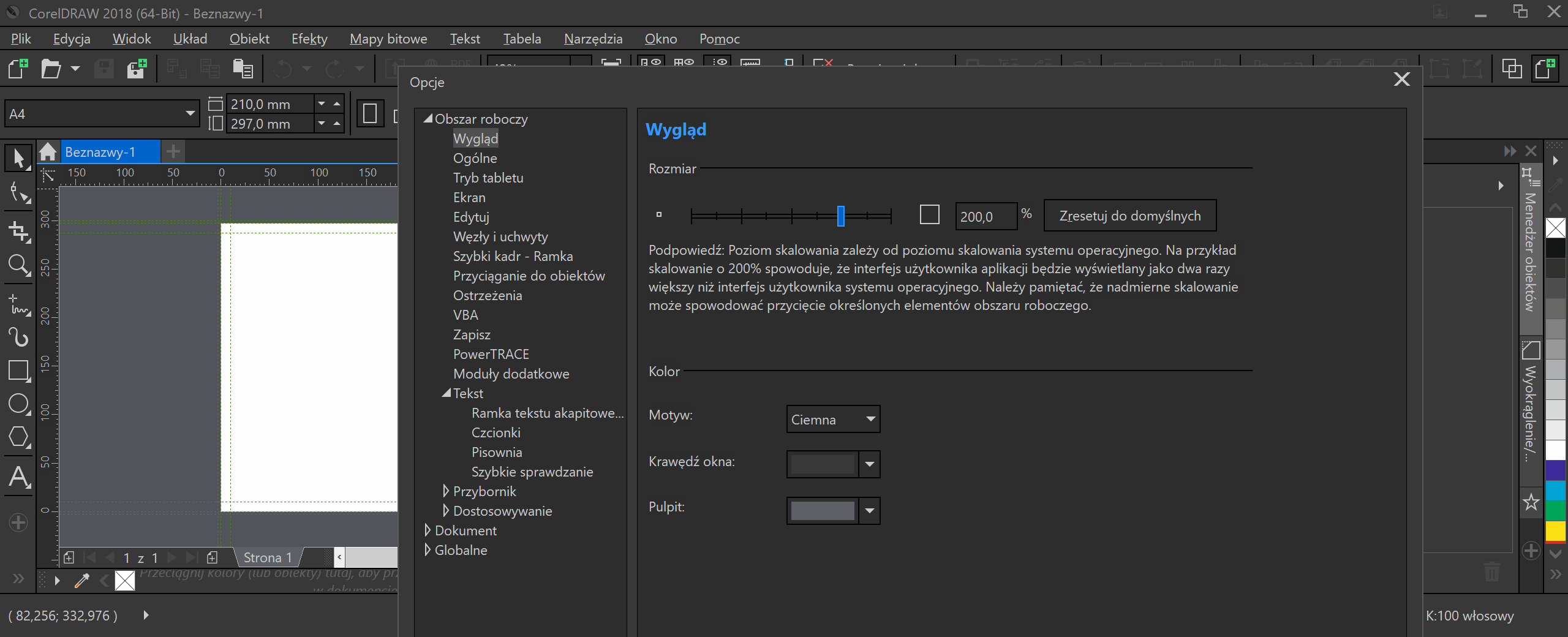Screen dimensions: 1568x637
Task: Expand the Przybornik tree node
Action: (x=446, y=491)
